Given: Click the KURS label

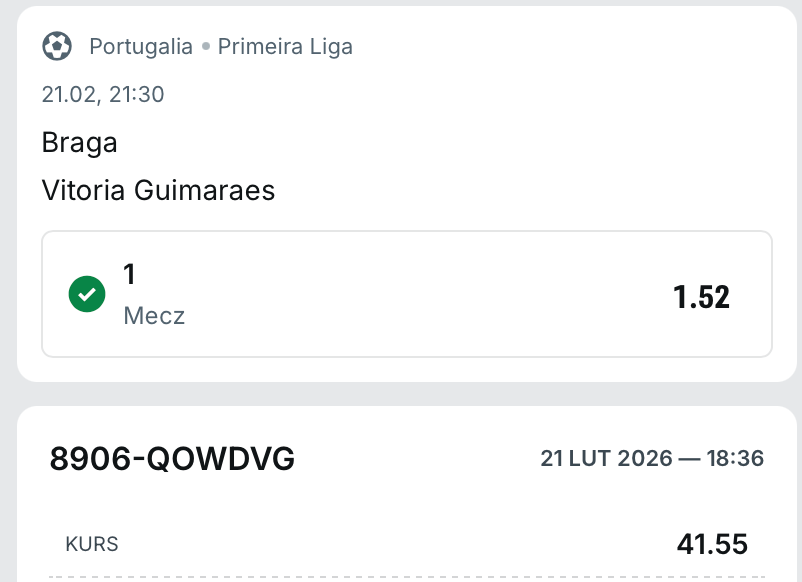Looking at the screenshot, I should click(x=92, y=545).
